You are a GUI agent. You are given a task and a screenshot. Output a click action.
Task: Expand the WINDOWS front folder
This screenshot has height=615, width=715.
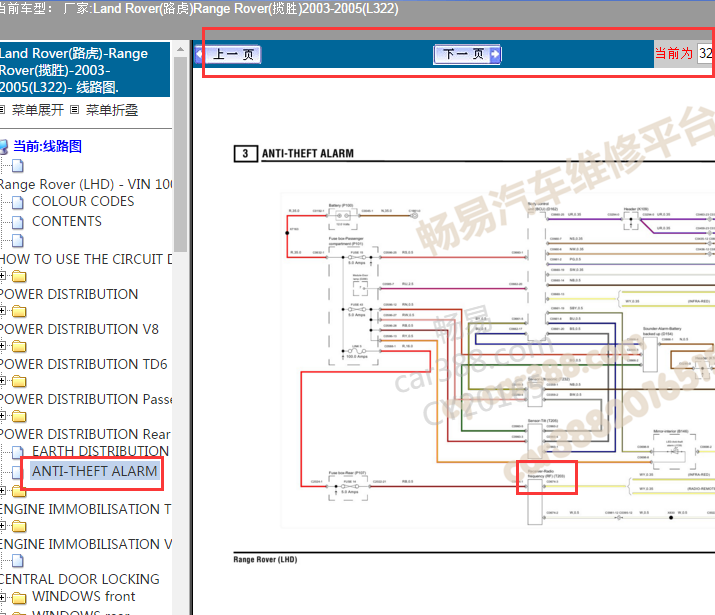[x=3, y=597]
